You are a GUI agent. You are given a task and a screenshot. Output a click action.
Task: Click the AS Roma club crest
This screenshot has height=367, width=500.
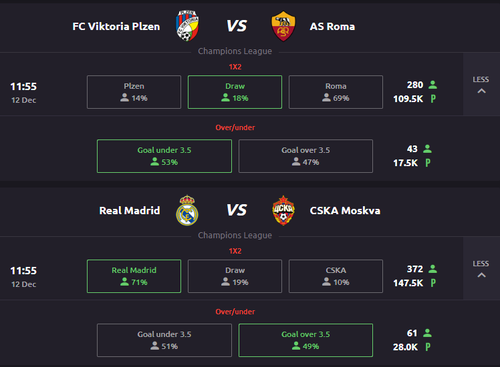point(283,26)
